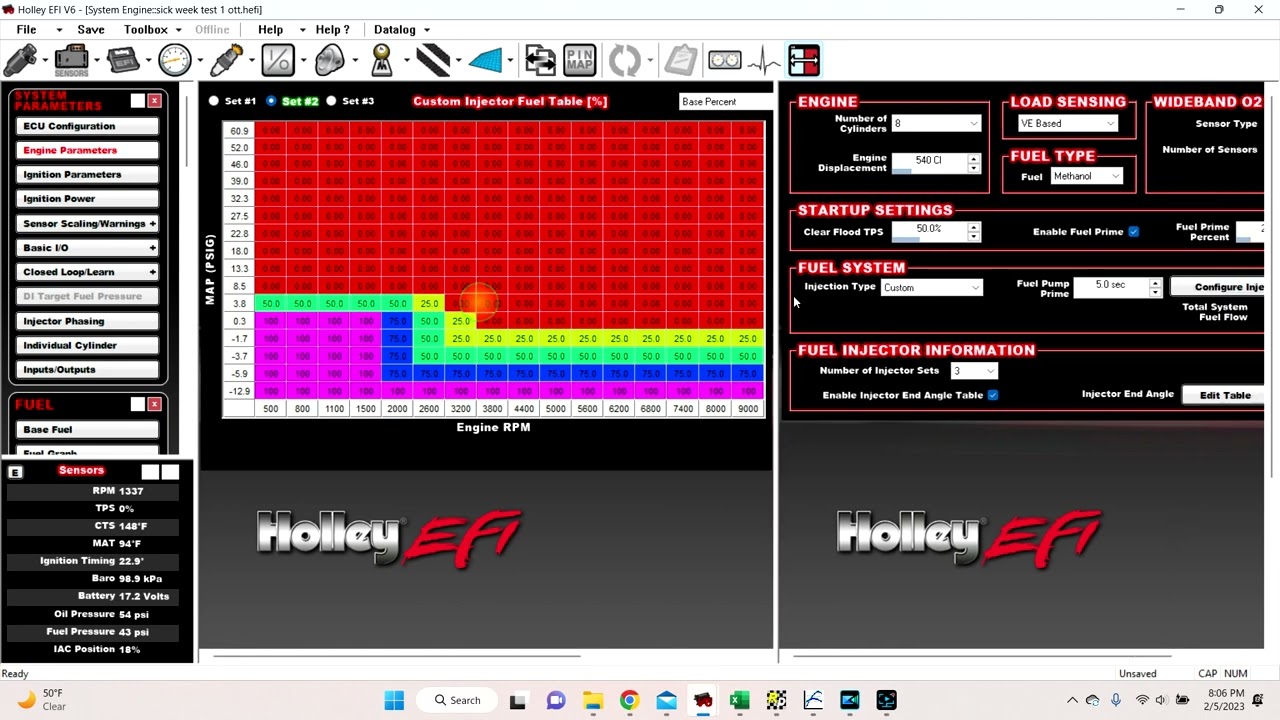Screen dimensions: 1280x720
Task: Open the transmission shifter icon
Action: pos(382,60)
